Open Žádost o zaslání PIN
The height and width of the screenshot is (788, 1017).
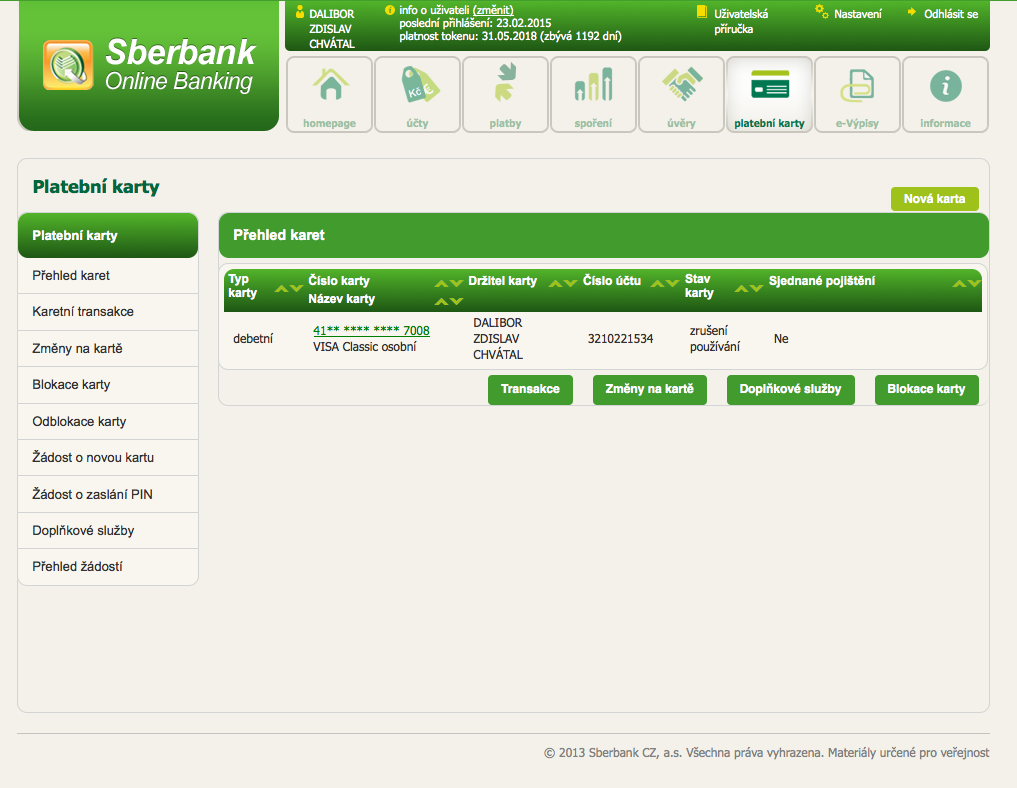coord(108,494)
